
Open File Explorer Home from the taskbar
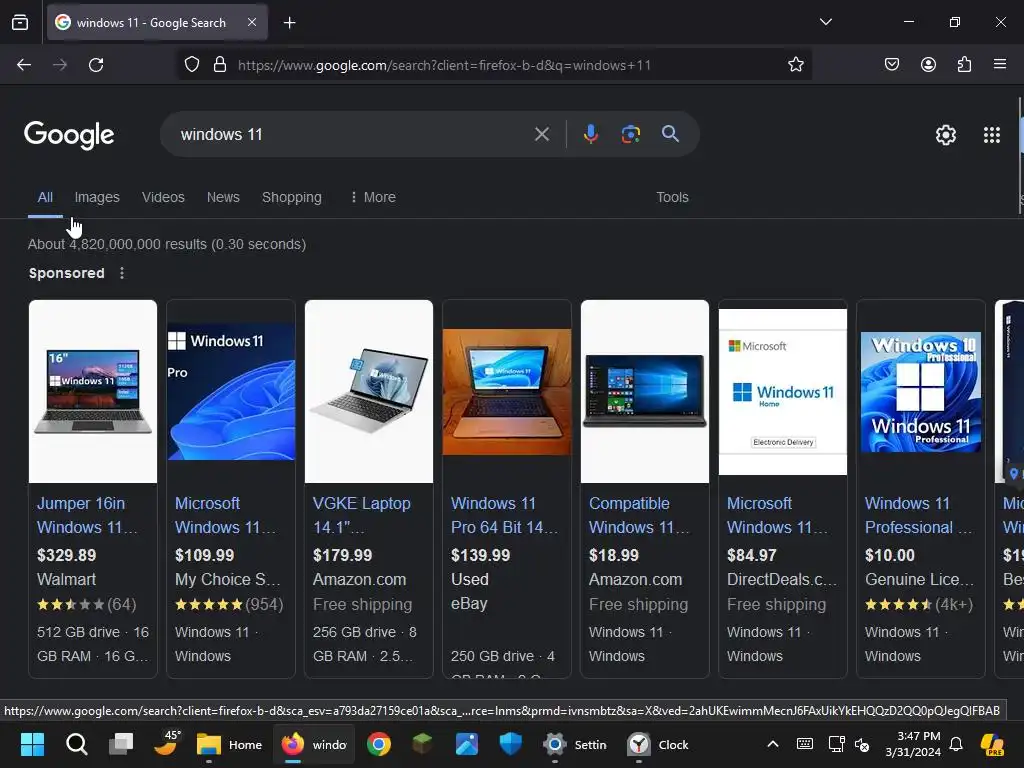point(229,744)
